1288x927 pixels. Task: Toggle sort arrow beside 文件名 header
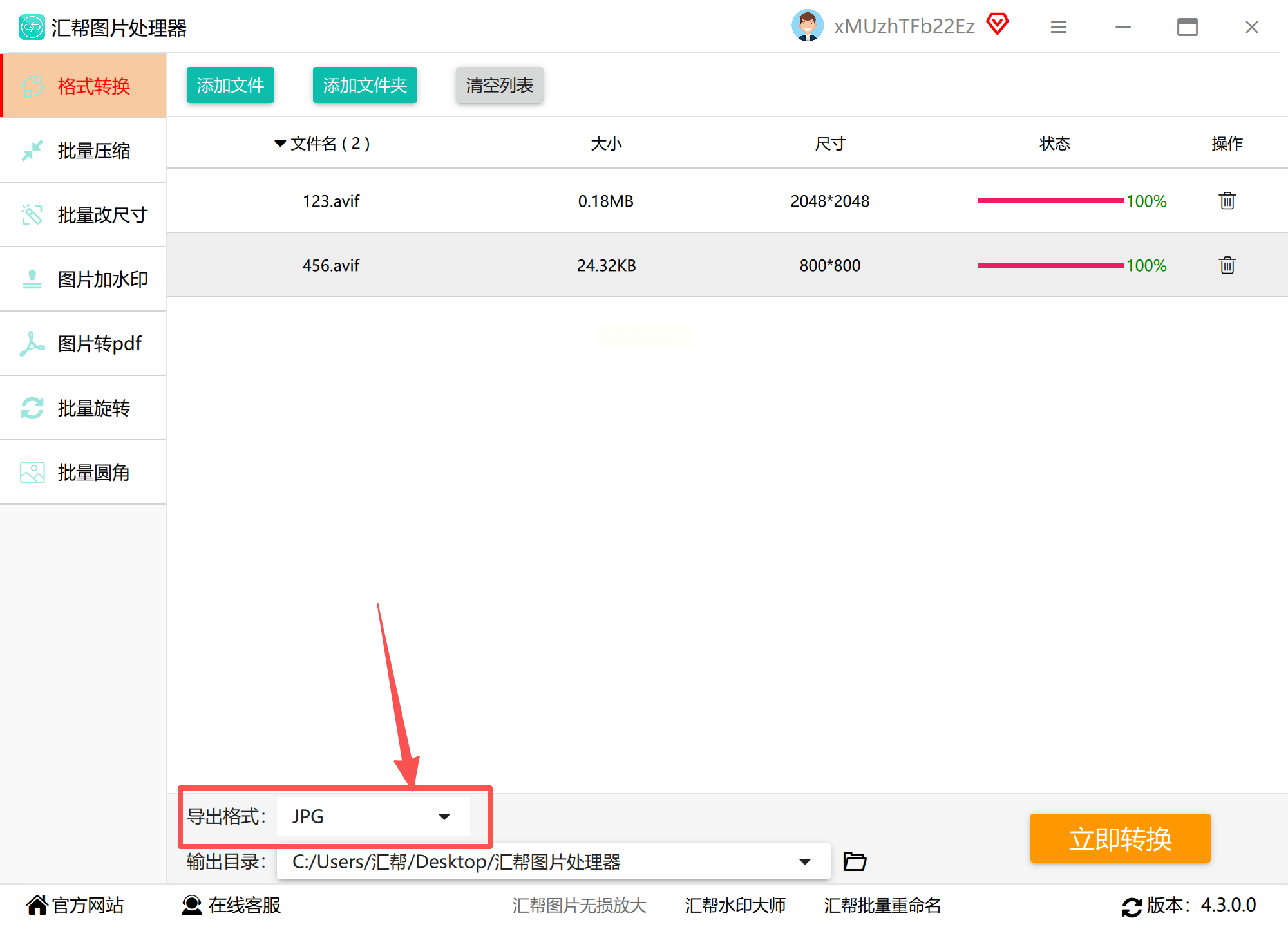280,144
